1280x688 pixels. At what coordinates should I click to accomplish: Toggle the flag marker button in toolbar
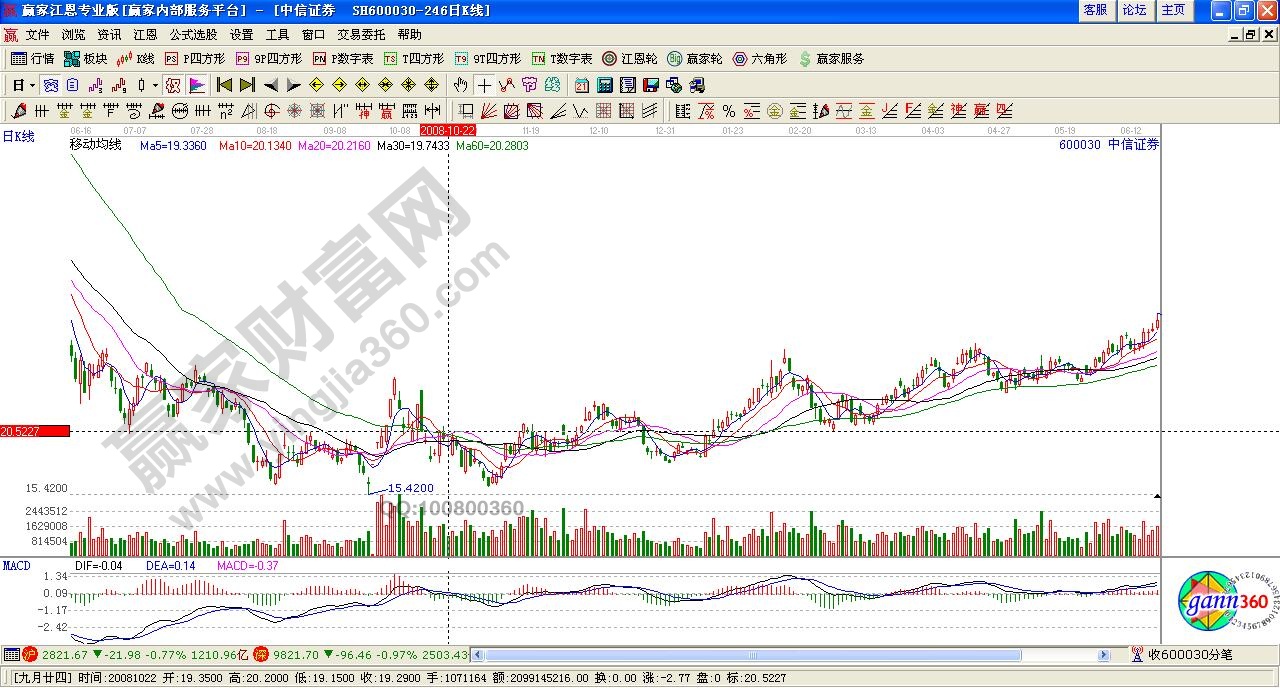click(x=197, y=85)
